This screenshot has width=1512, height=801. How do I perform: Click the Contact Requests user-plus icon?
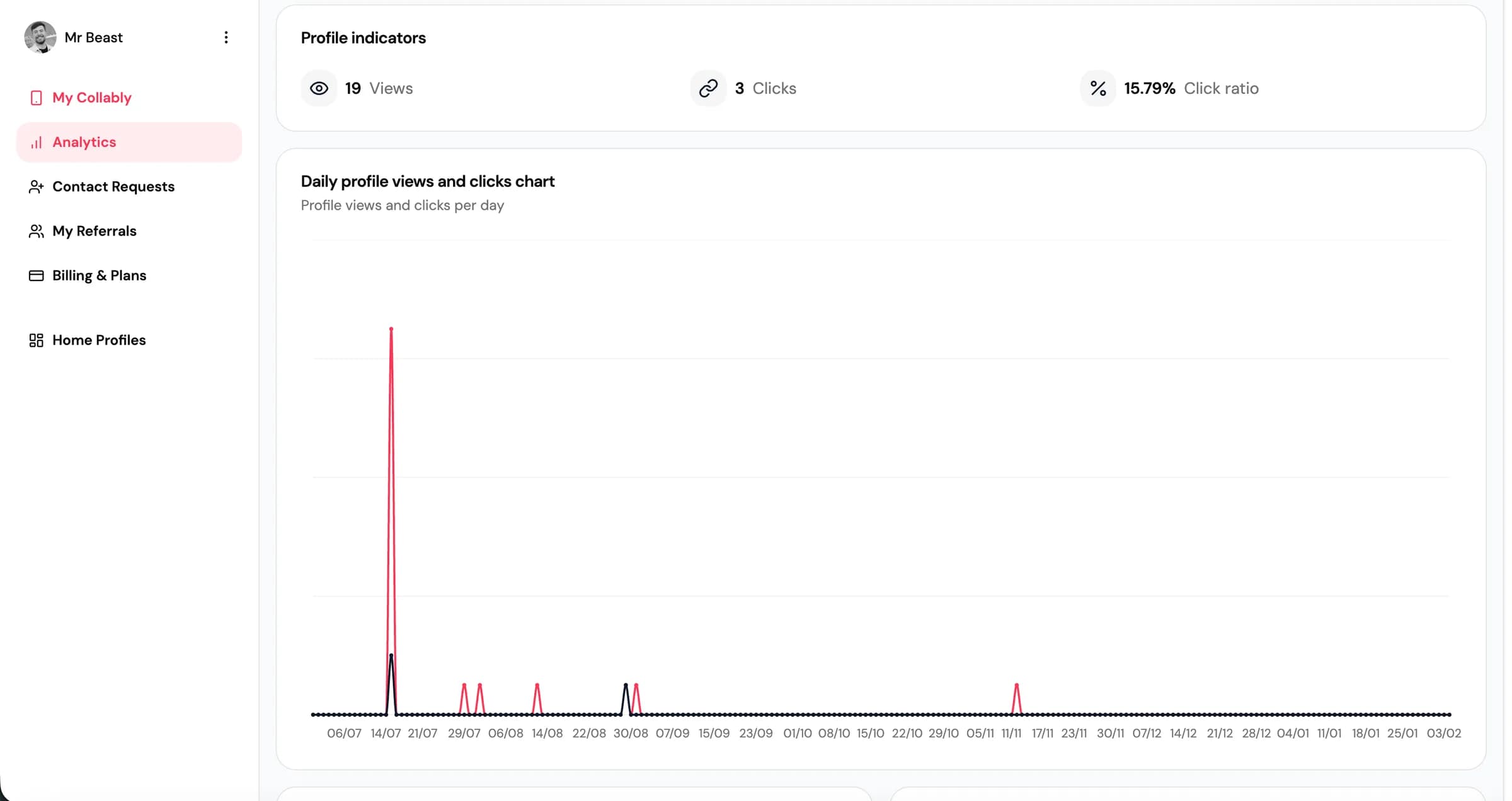click(x=37, y=187)
